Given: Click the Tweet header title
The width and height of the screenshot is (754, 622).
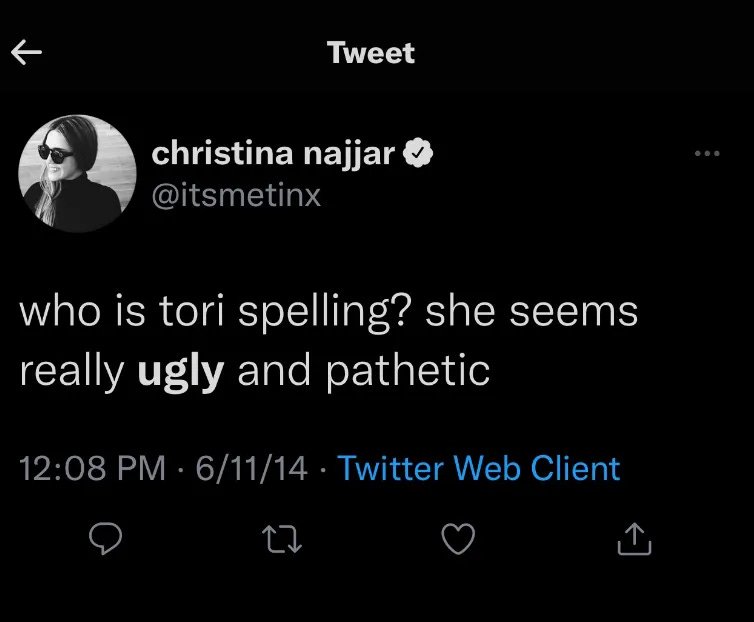Looking at the screenshot, I should click(370, 53).
